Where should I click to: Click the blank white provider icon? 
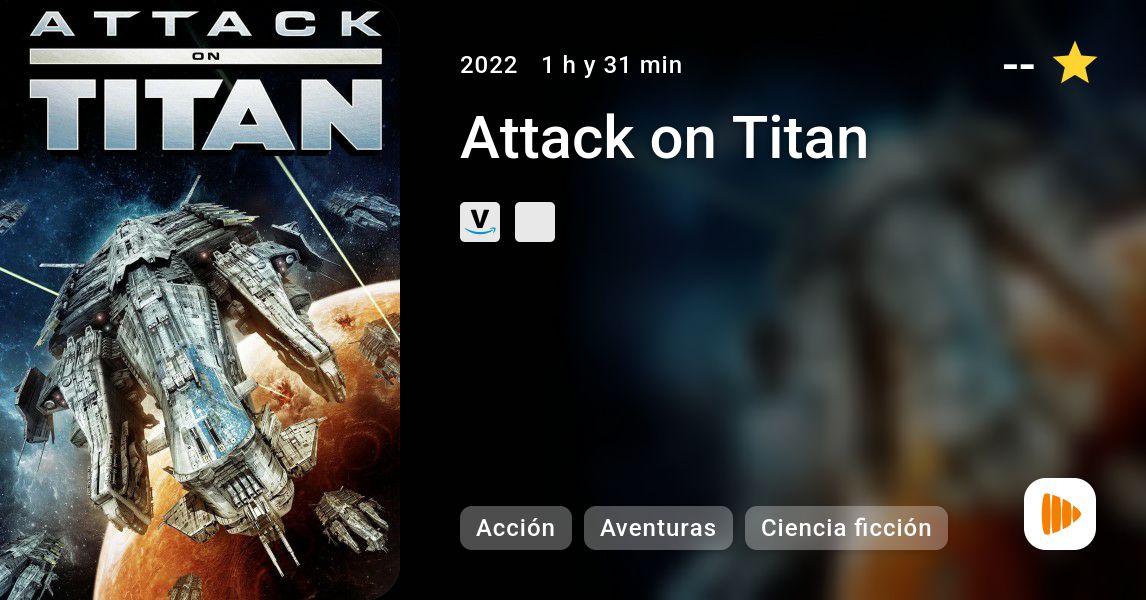534,221
